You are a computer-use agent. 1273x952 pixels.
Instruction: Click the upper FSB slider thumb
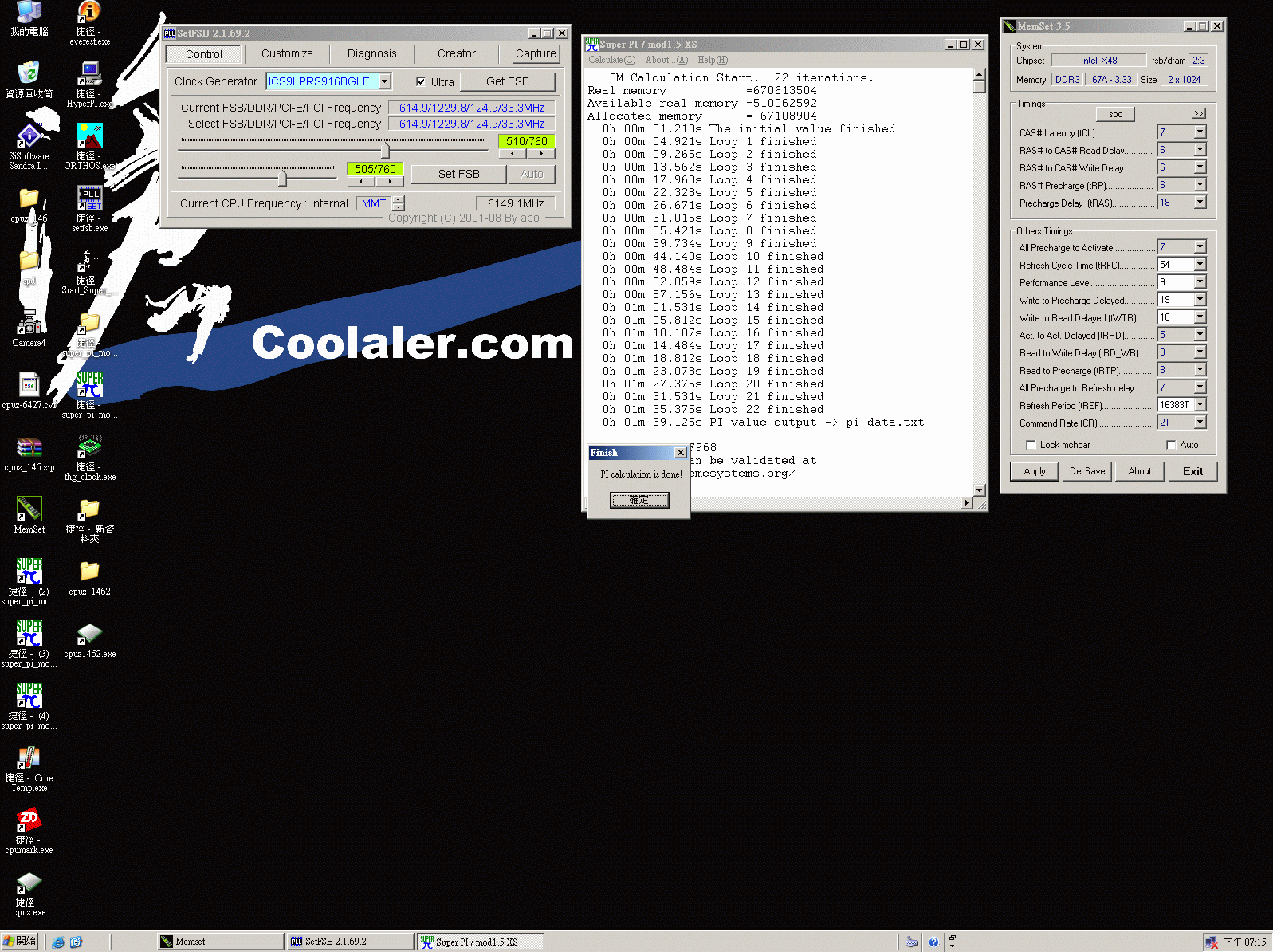(386, 150)
